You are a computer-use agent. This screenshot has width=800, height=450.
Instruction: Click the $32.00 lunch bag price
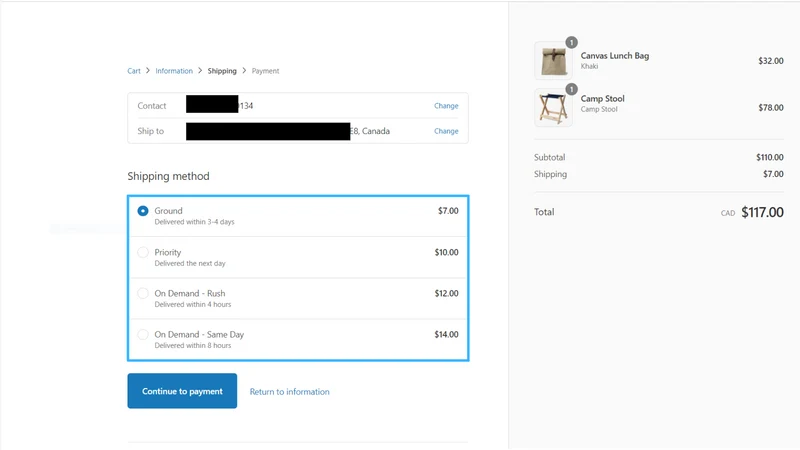click(771, 61)
